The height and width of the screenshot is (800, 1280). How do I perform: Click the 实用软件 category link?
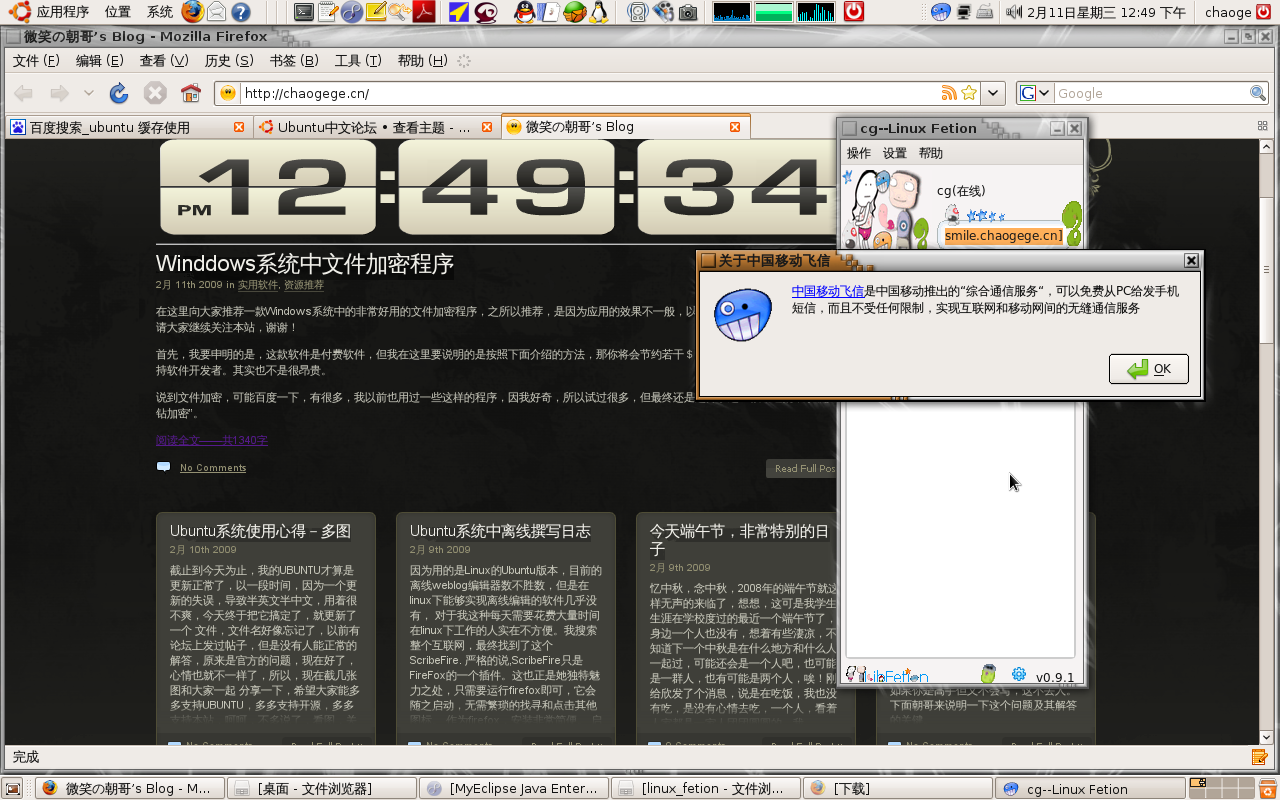[x=258, y=285]
